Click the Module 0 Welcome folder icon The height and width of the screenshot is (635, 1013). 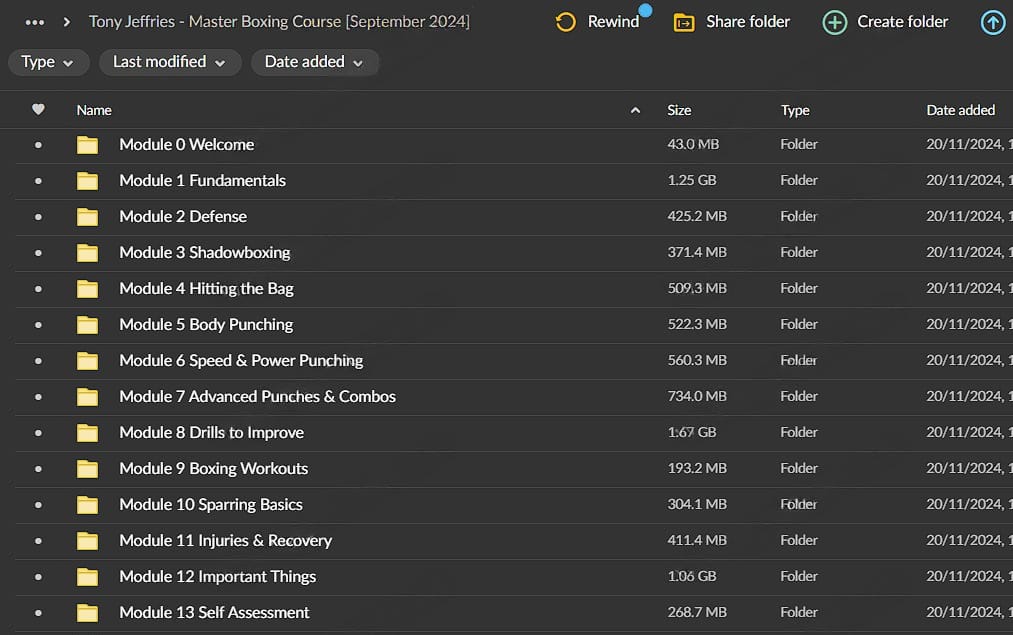click(88, 145)
